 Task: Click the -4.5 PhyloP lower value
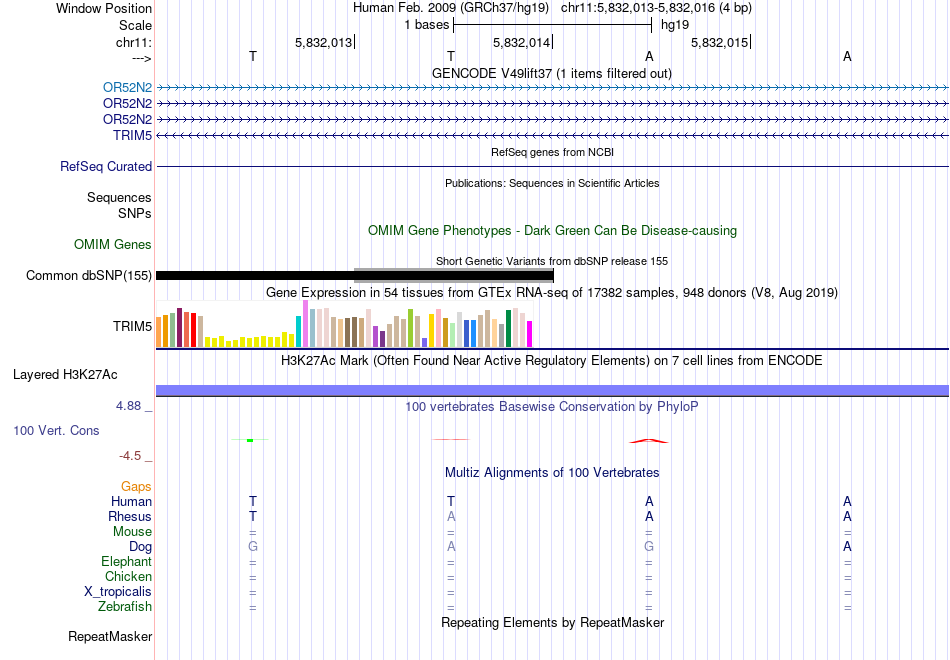click(130, 456)
